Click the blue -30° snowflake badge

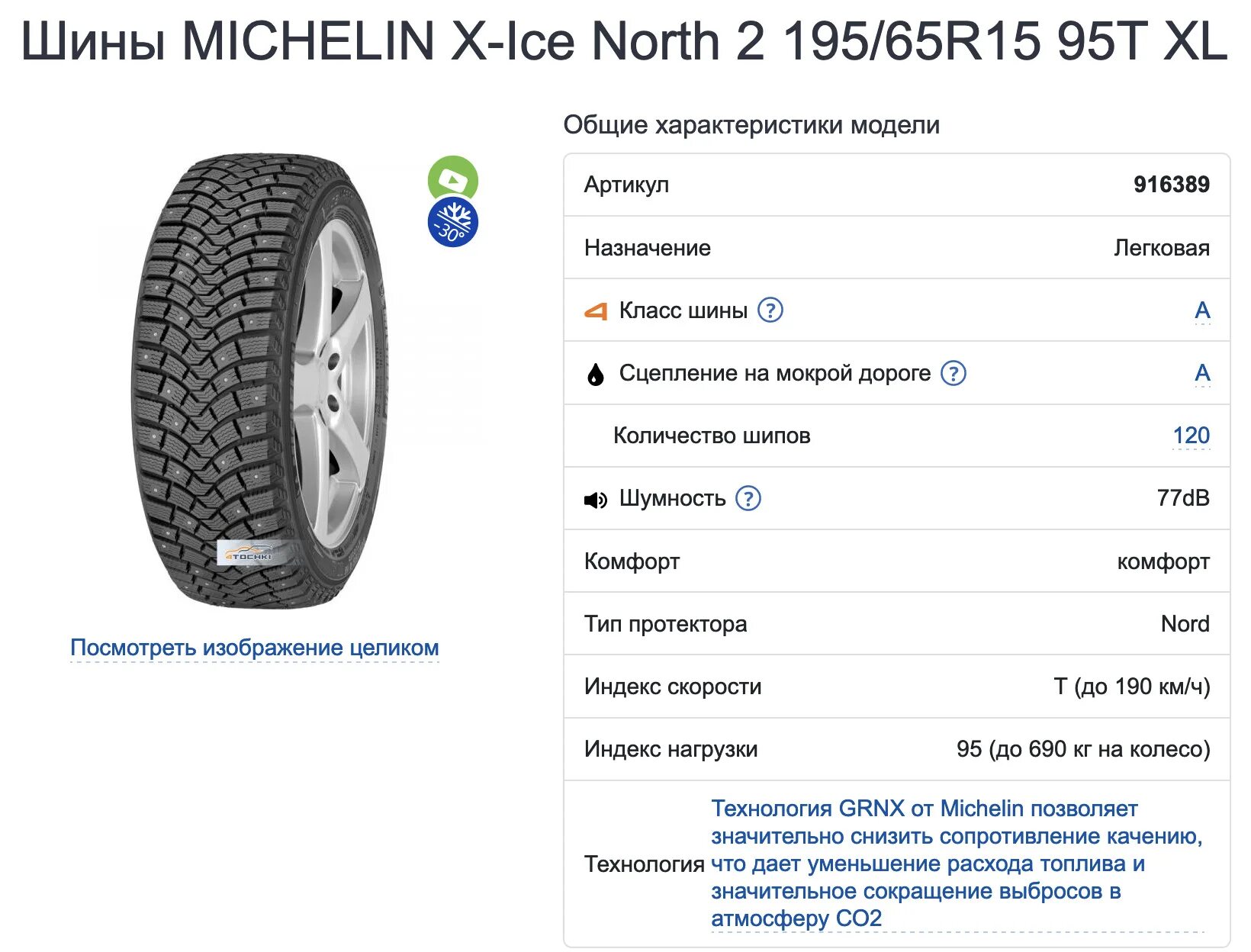point(453,223)
